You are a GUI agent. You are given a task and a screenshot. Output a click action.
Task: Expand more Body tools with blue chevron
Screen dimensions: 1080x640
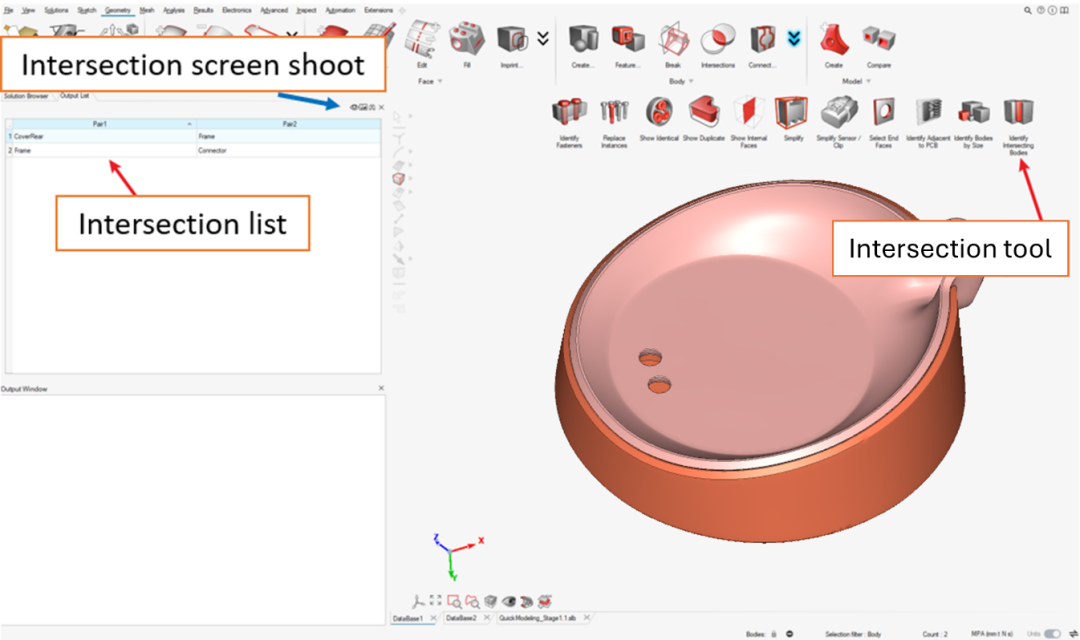tap(793, 38)
